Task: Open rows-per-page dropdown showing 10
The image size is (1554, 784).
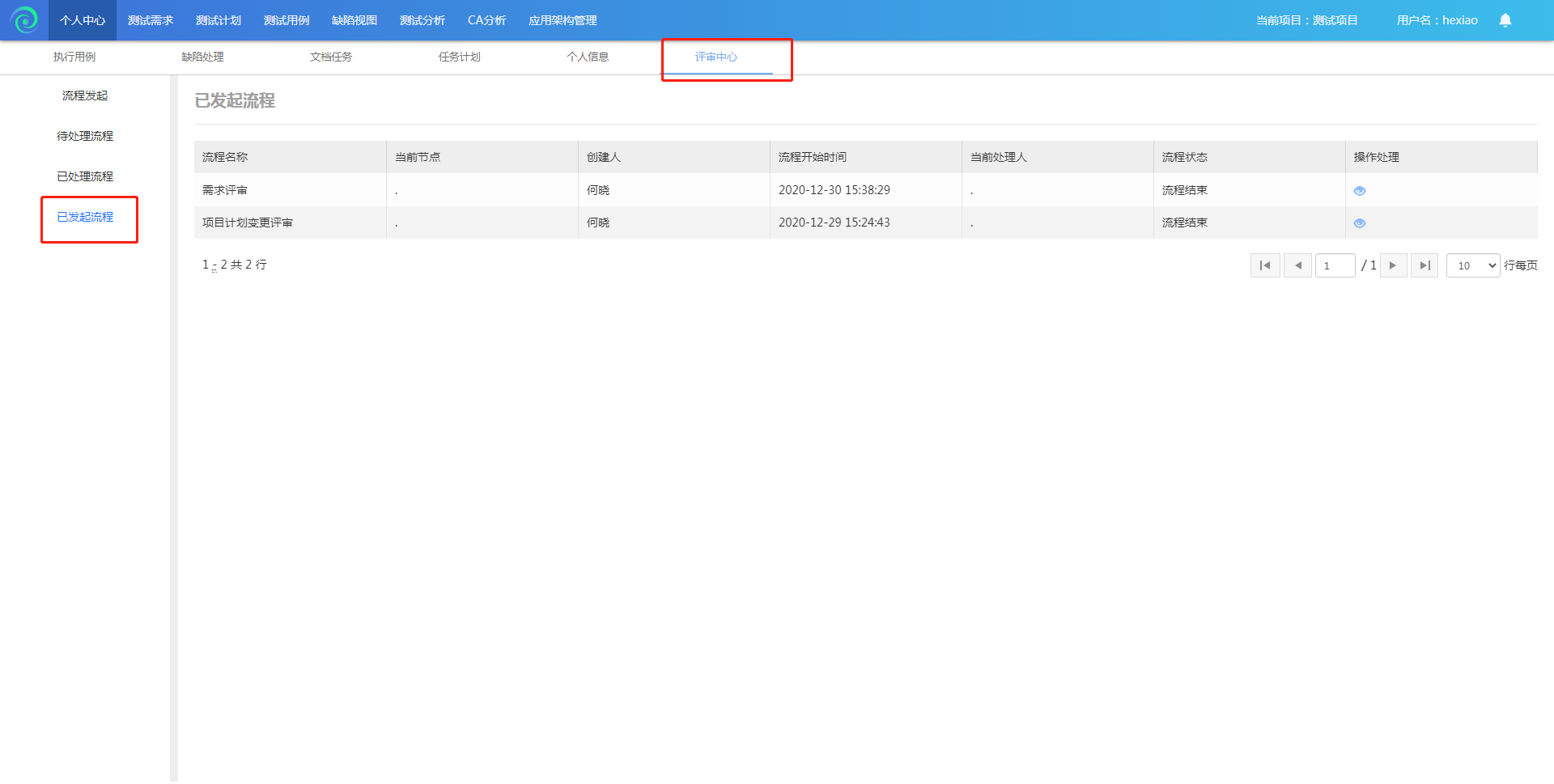Action: click(1472, 265)
